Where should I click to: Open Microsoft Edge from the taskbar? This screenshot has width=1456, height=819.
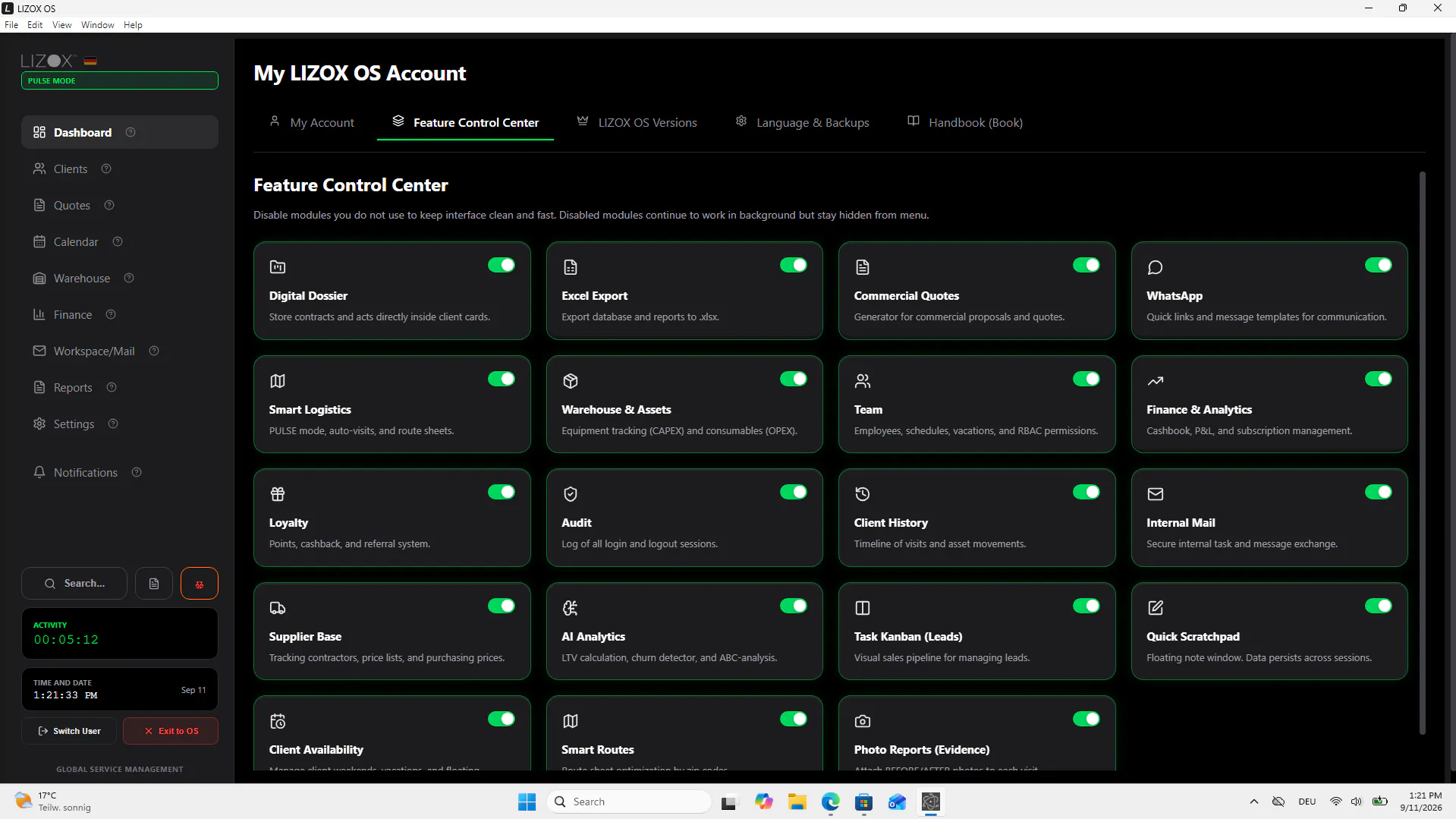(831, 802)
